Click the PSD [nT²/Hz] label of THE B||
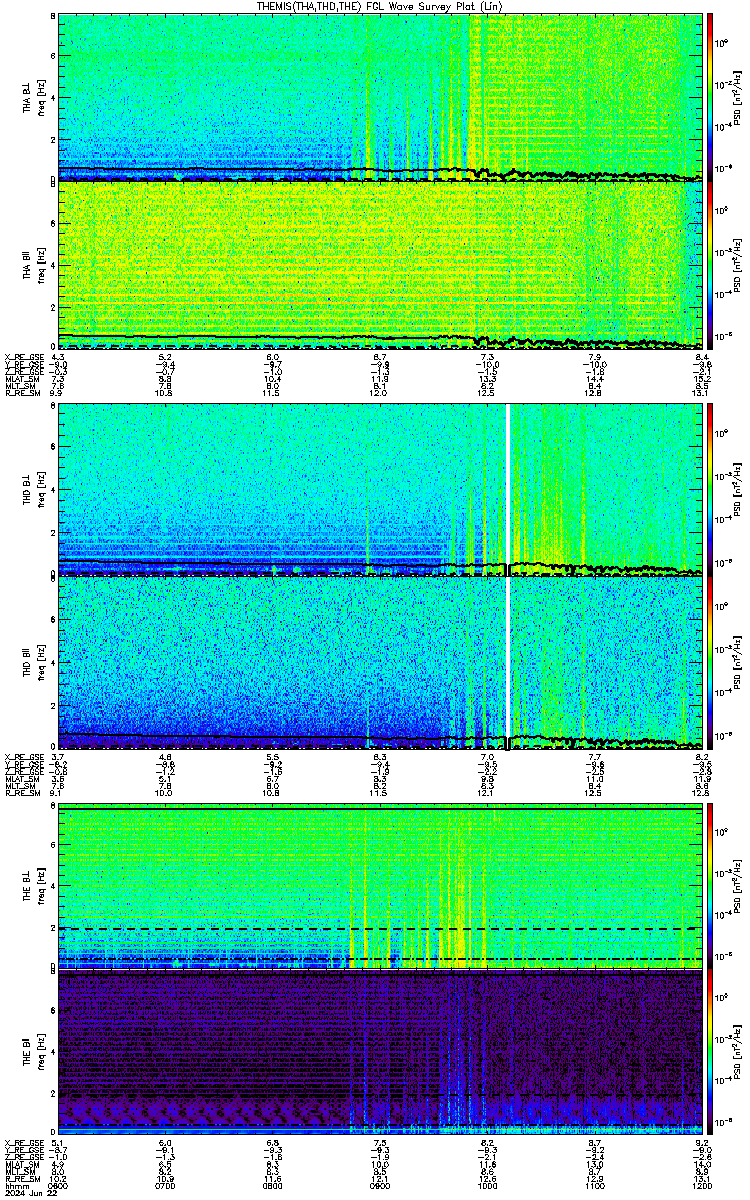Image resolution: width=750 pixels, height=1200 pixels. coord(738,1051)
